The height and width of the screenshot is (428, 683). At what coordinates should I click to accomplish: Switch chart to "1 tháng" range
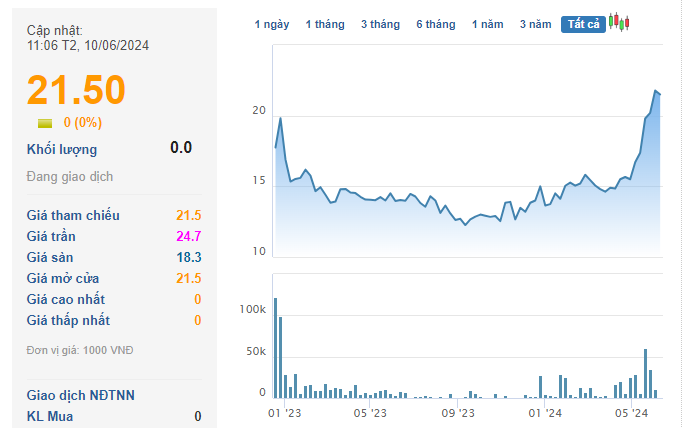[x=325, y=24]
